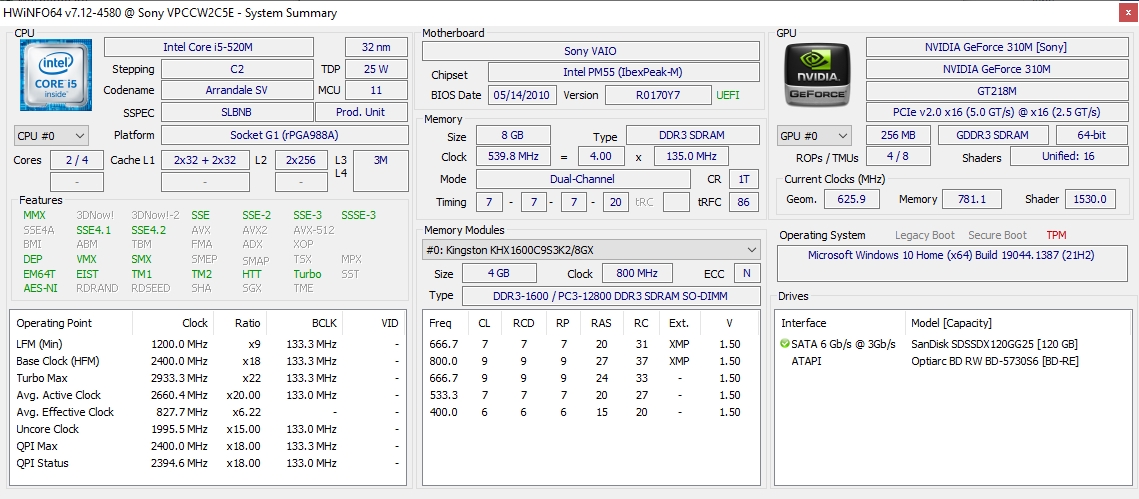
Task: Click the L2 2x256 cache value
Action: 301,160
